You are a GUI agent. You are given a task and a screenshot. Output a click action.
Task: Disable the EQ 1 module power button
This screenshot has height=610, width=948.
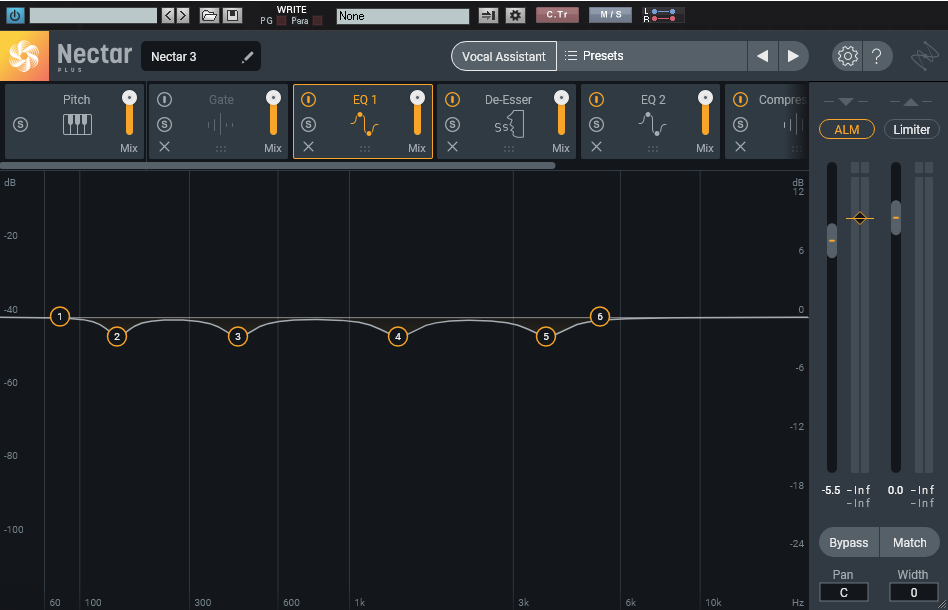pyautogui.click(x=308, y=100)
